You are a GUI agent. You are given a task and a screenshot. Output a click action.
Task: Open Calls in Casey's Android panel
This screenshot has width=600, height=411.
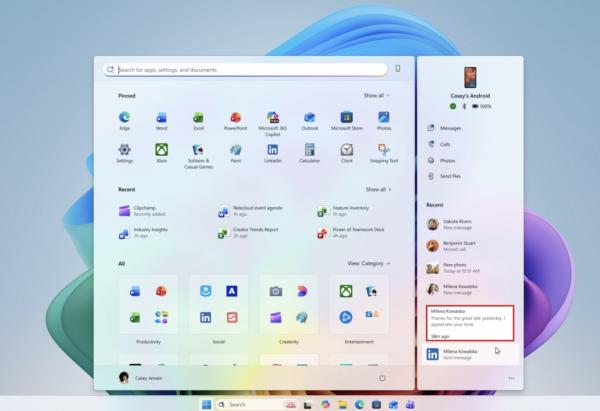tap(439, 144)
